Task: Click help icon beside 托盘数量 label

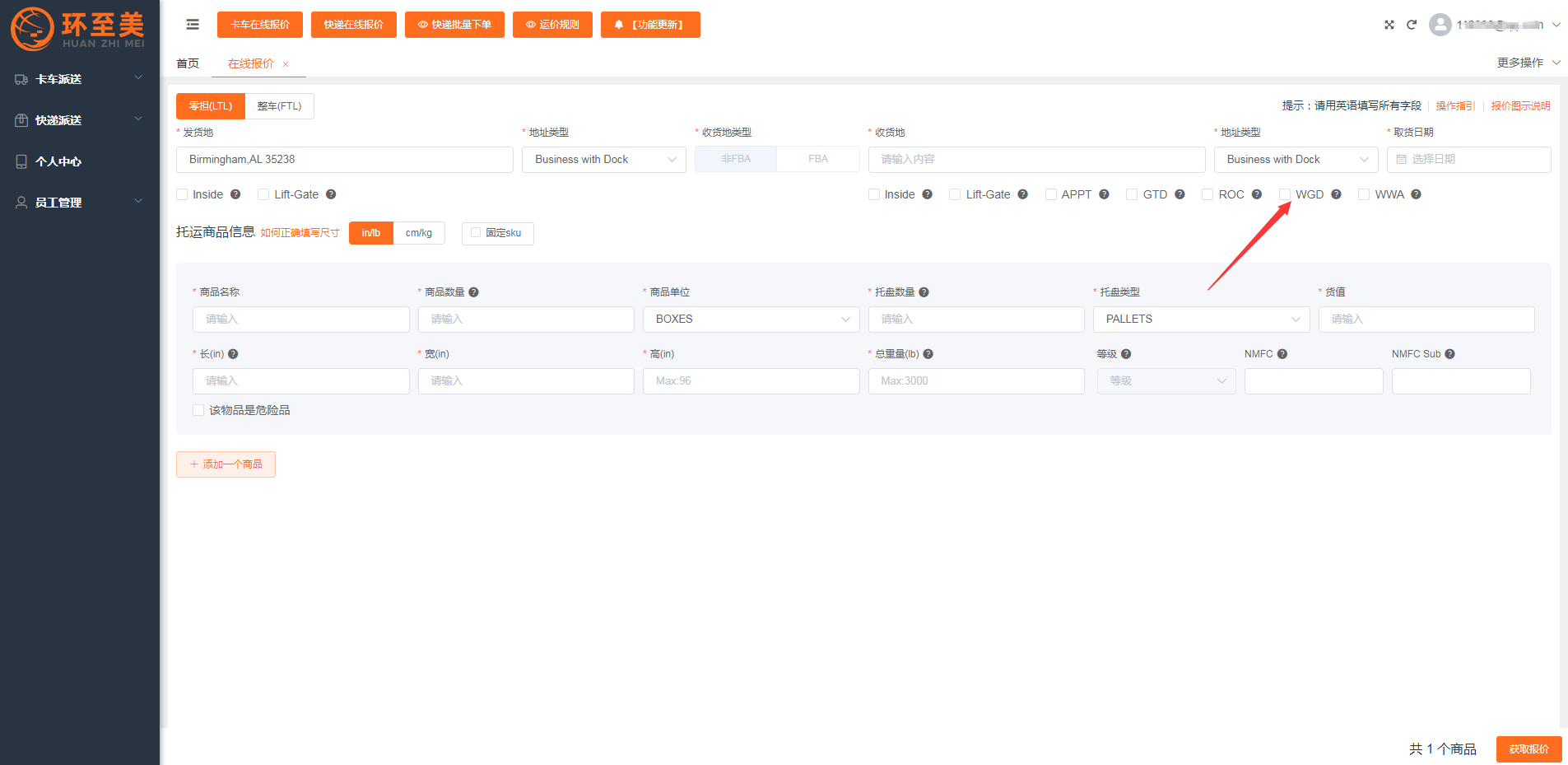Action: 924,292
